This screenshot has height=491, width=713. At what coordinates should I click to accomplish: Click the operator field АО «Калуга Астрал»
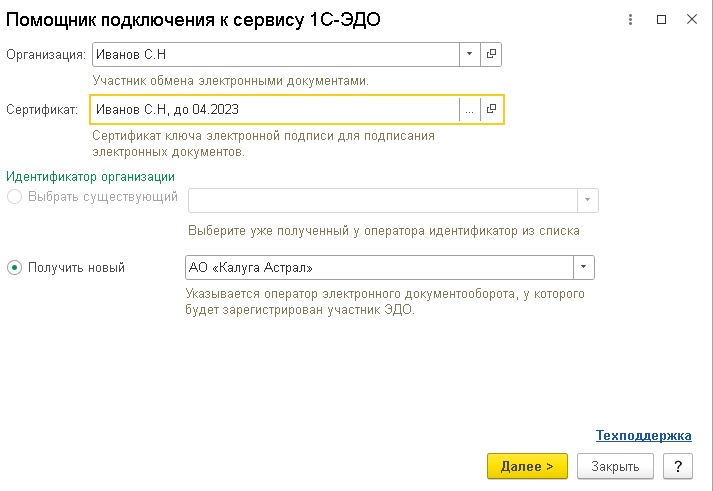tap(379, 267)
